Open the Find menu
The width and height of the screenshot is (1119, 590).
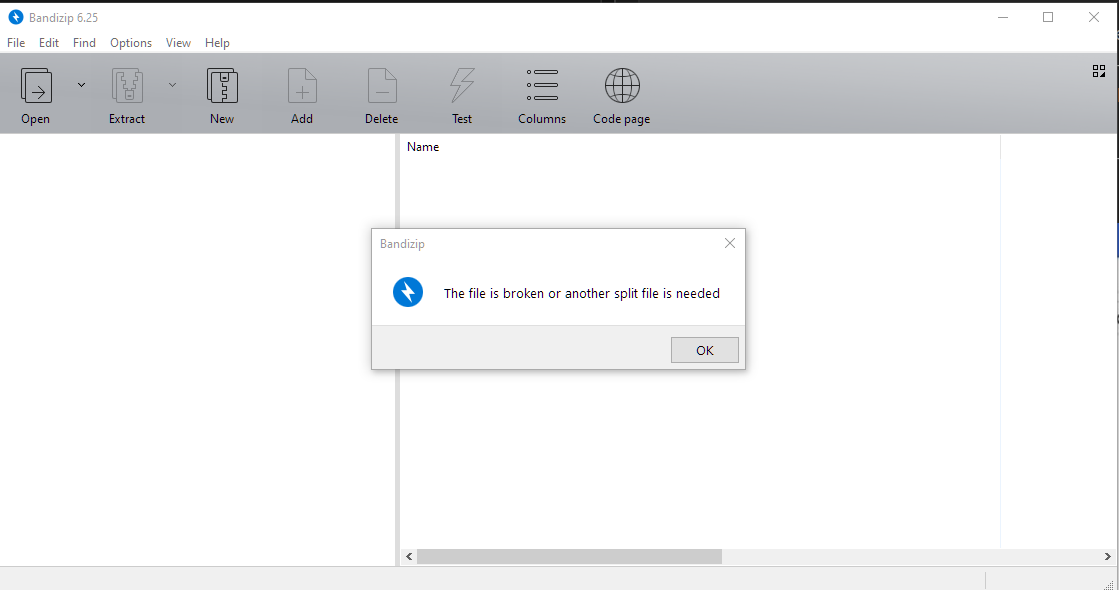coord(84,43)
